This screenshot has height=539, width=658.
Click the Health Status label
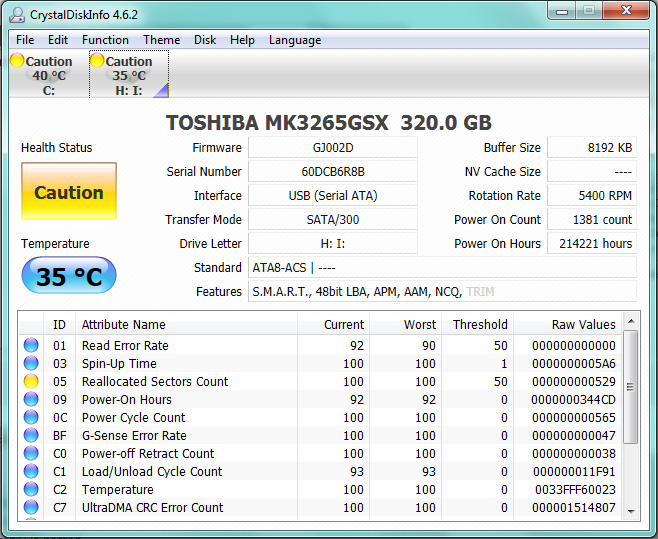tap(57, 147)
